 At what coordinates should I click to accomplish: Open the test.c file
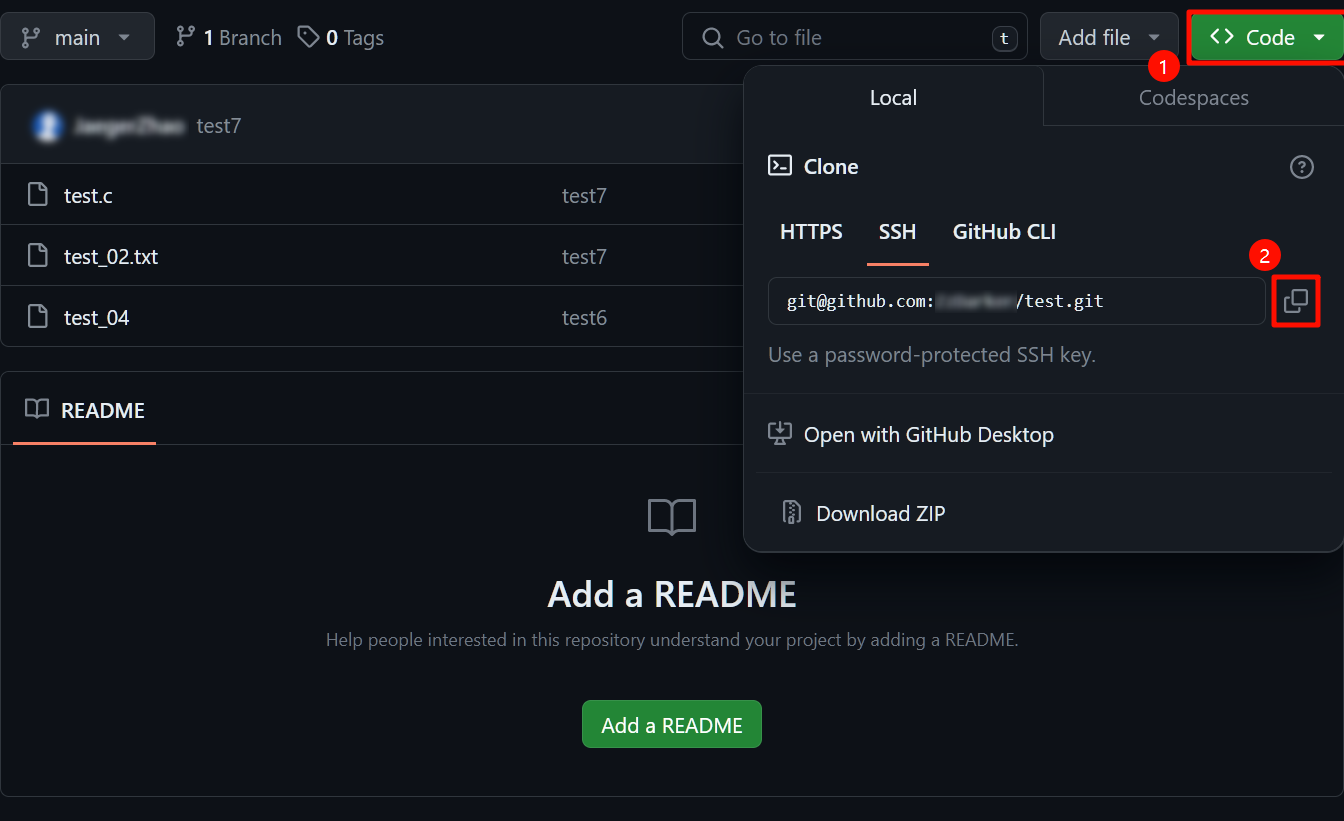click(x=88, y=196)
